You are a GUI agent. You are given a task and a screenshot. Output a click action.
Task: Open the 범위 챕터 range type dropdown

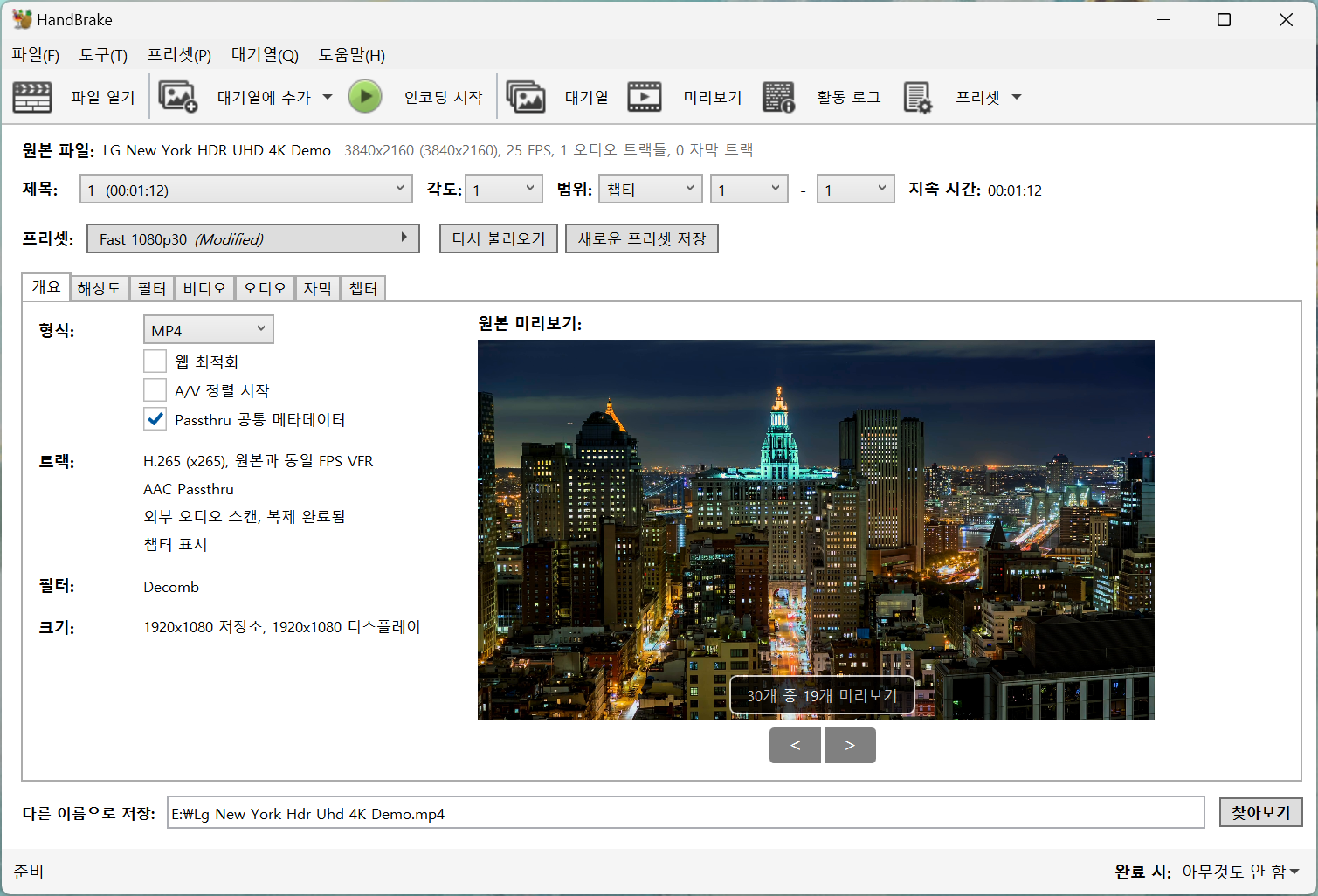coord(650,189)
